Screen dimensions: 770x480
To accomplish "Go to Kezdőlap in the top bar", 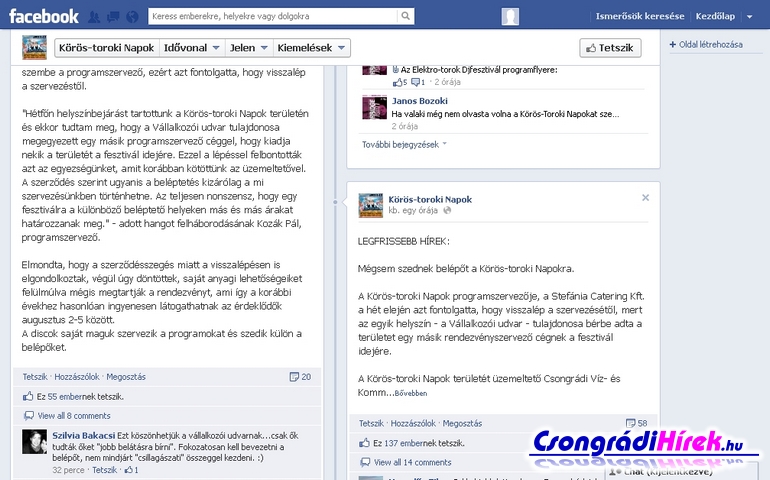I will pos(715,16).
